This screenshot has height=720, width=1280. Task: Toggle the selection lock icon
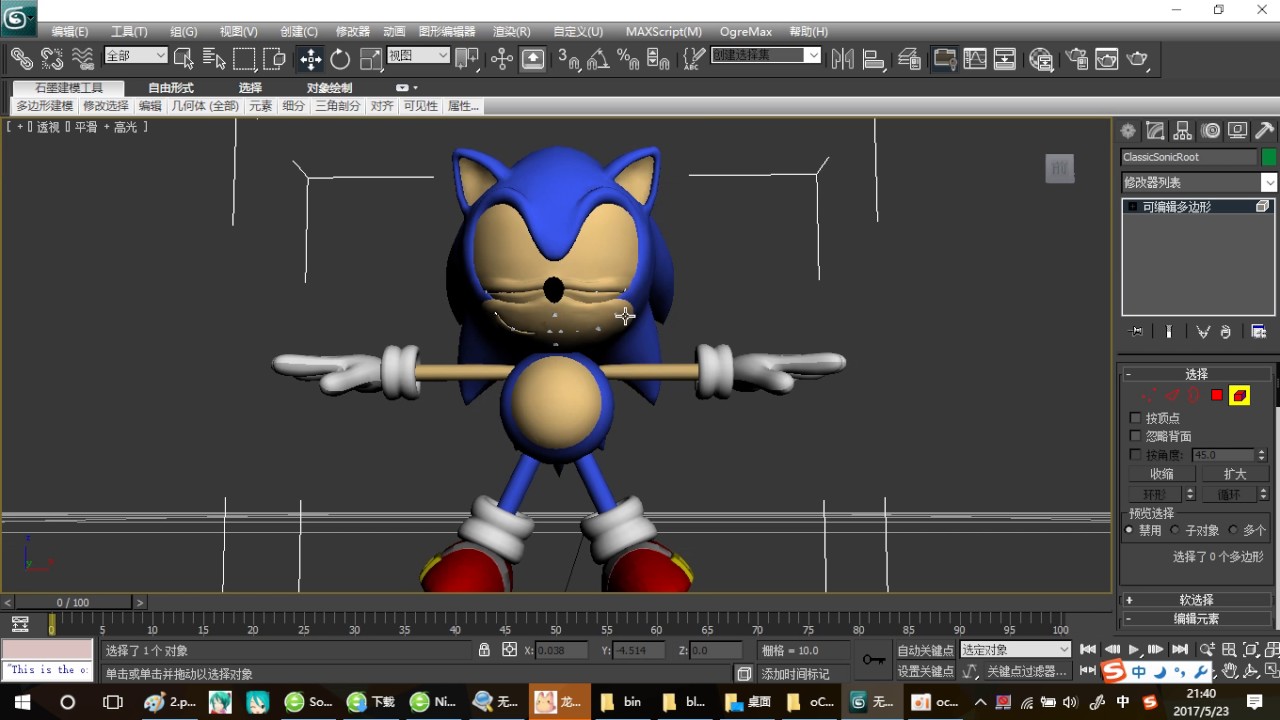[484, 650]
